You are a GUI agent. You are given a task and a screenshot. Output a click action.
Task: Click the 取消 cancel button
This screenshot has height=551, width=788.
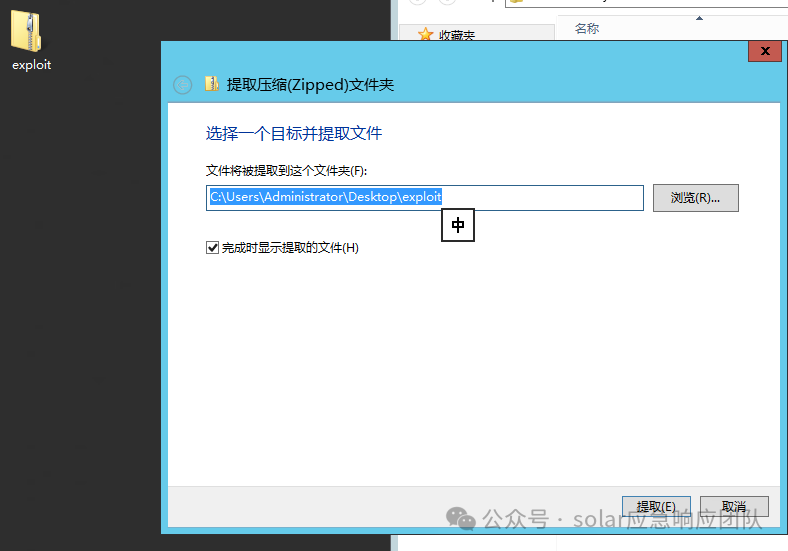point(734,506)
